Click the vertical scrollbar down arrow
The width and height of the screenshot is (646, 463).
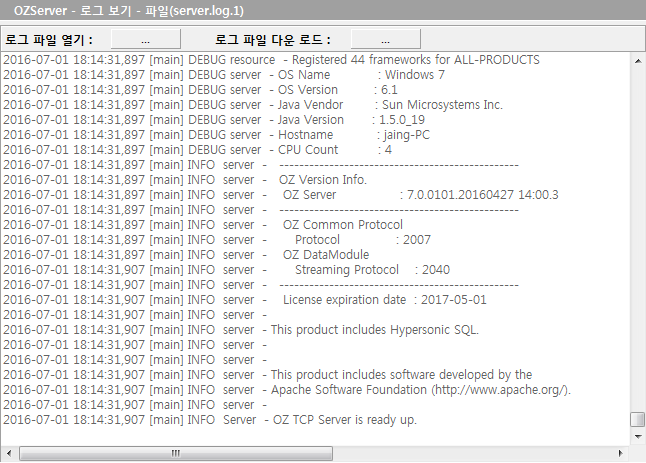coord(638,437)
